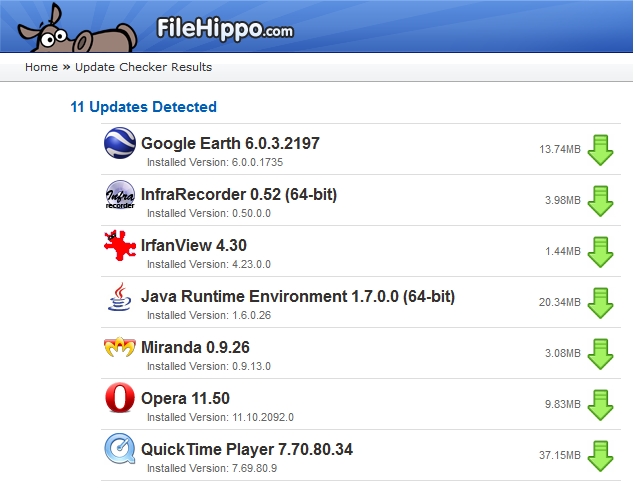The height and width of the screenshot is (484, 633).
Task: Click the 9.83MB size for Opera
Action: tap(563, 404)
